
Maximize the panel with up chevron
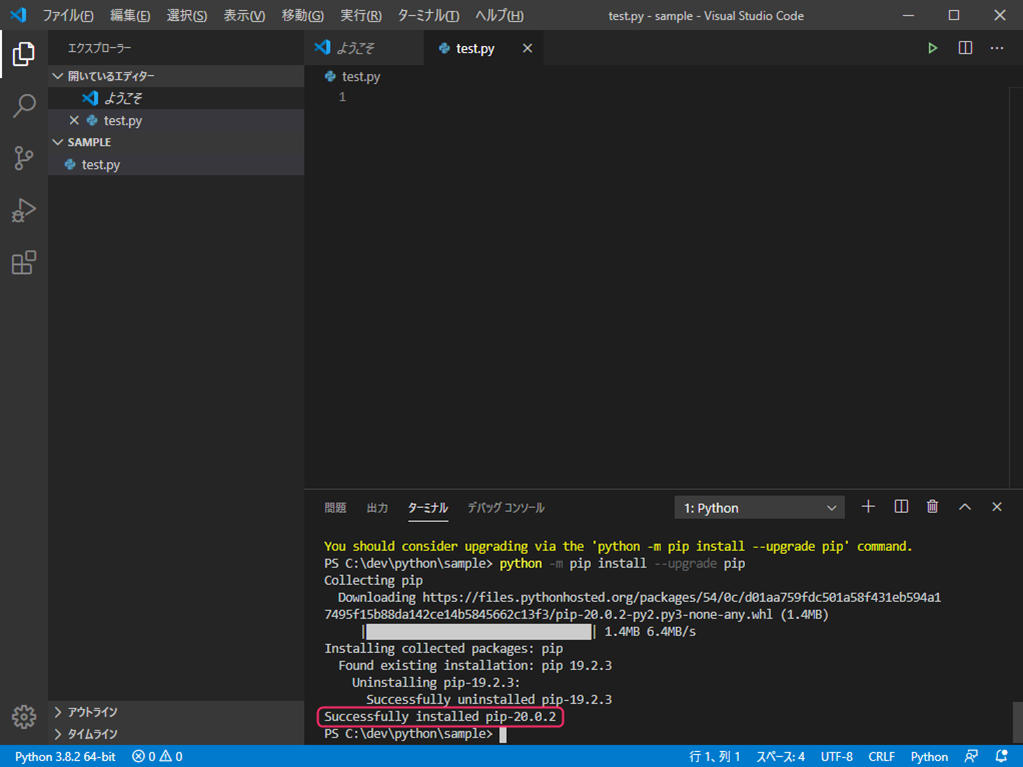click(x=964, y=507)
